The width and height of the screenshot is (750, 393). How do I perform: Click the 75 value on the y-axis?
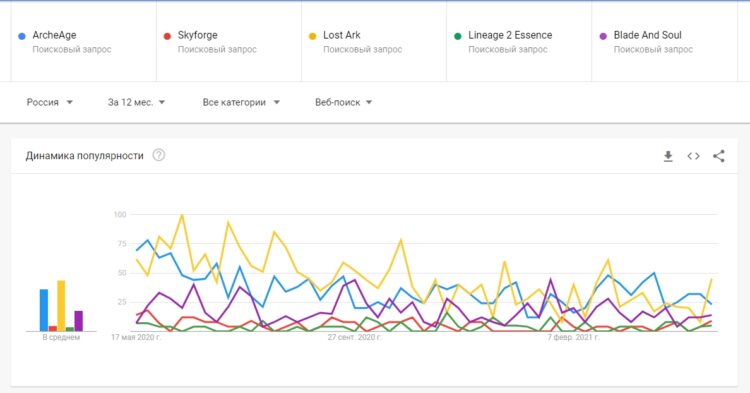(x=122, y=244)
